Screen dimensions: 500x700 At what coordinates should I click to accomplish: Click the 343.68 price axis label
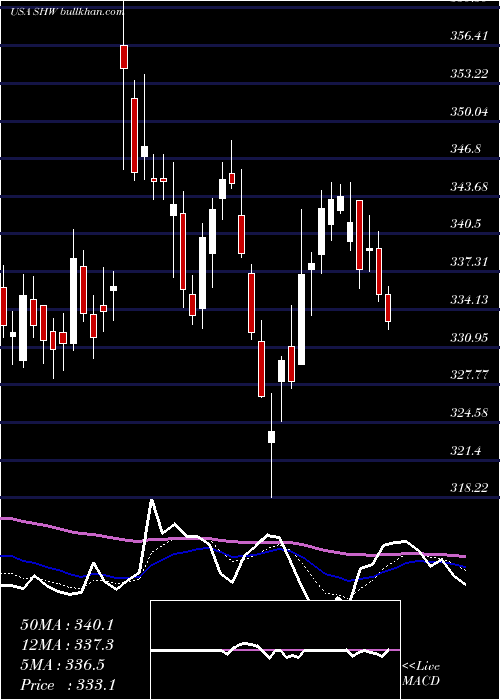pyautogui.click(x=468, y=186)
